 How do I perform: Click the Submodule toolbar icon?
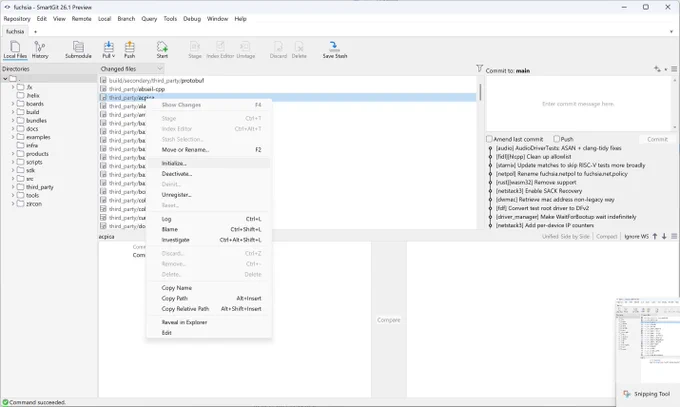click(x=78, y=49)
